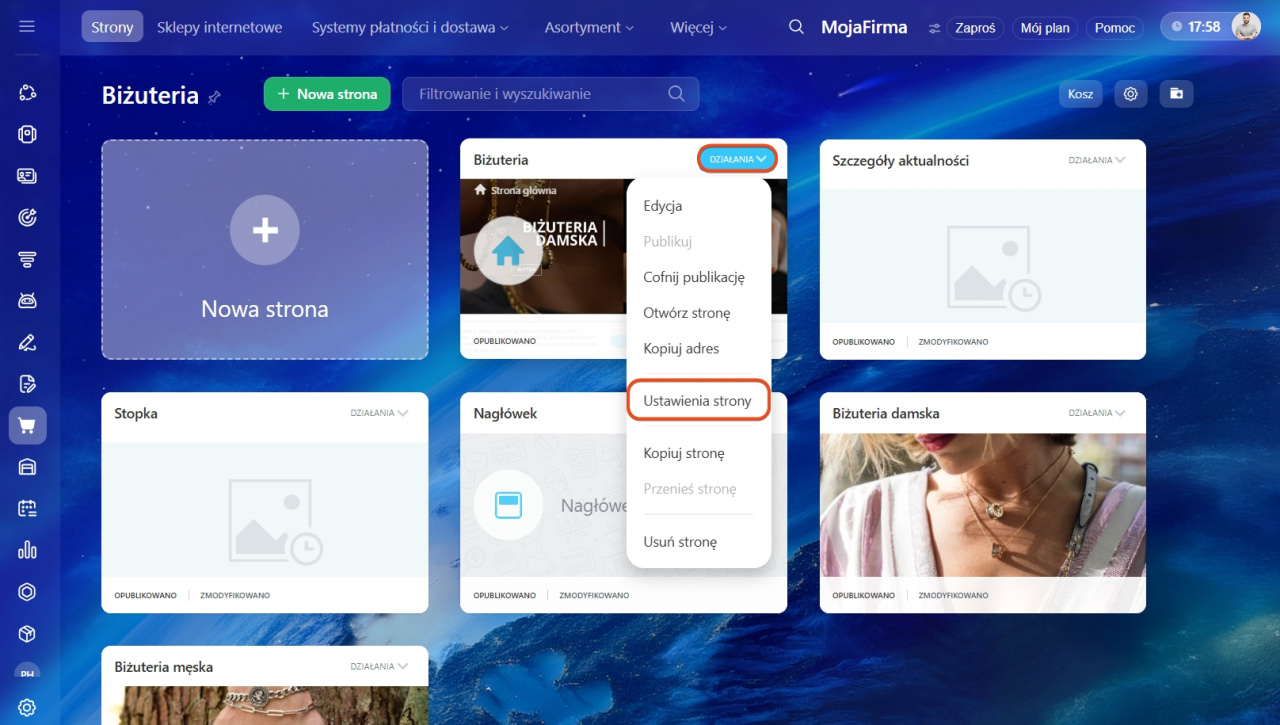Click the green Nowa strona button
This screenshot has width=1280, height=725.
326,94
